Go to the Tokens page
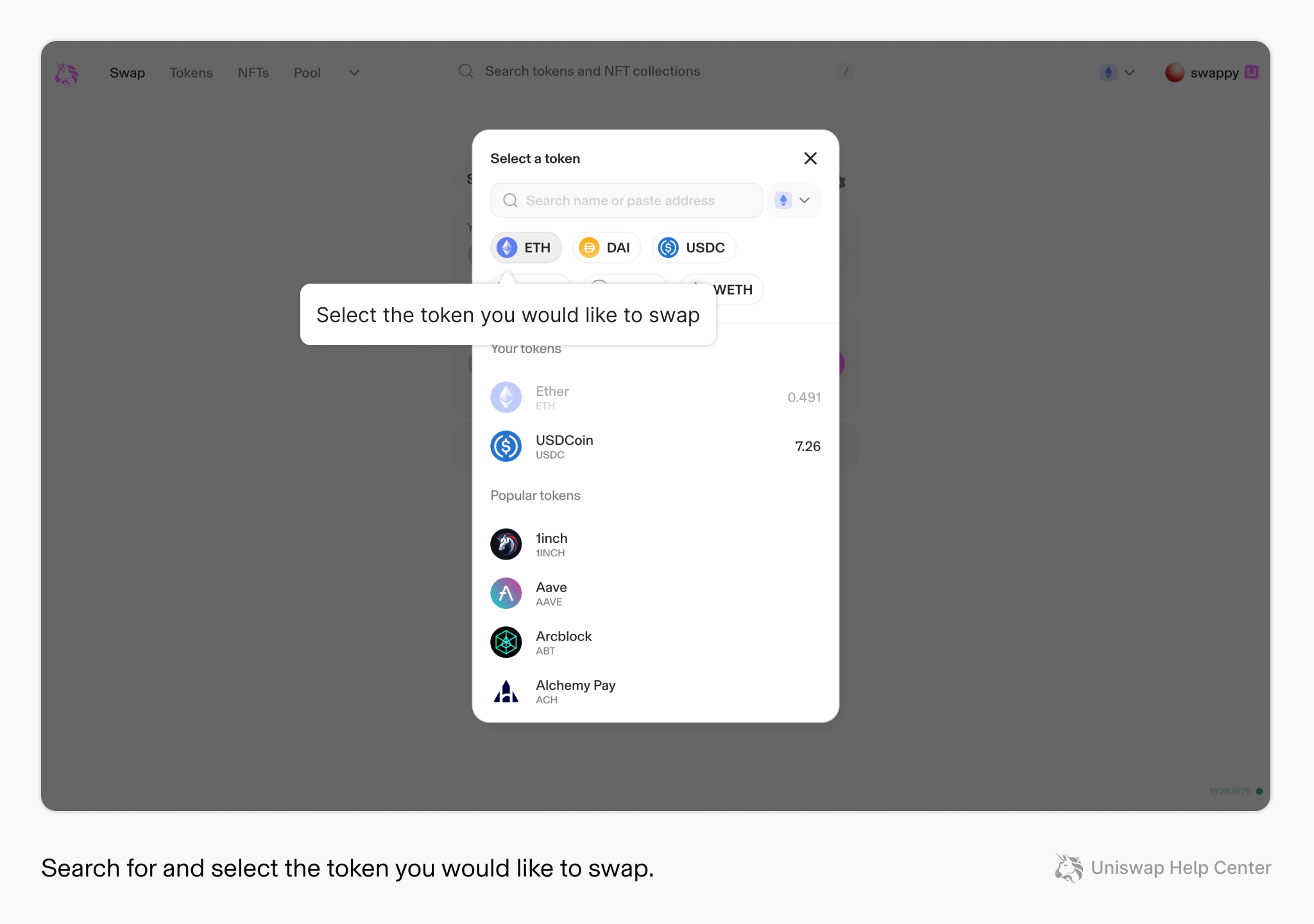 (191, 73)
